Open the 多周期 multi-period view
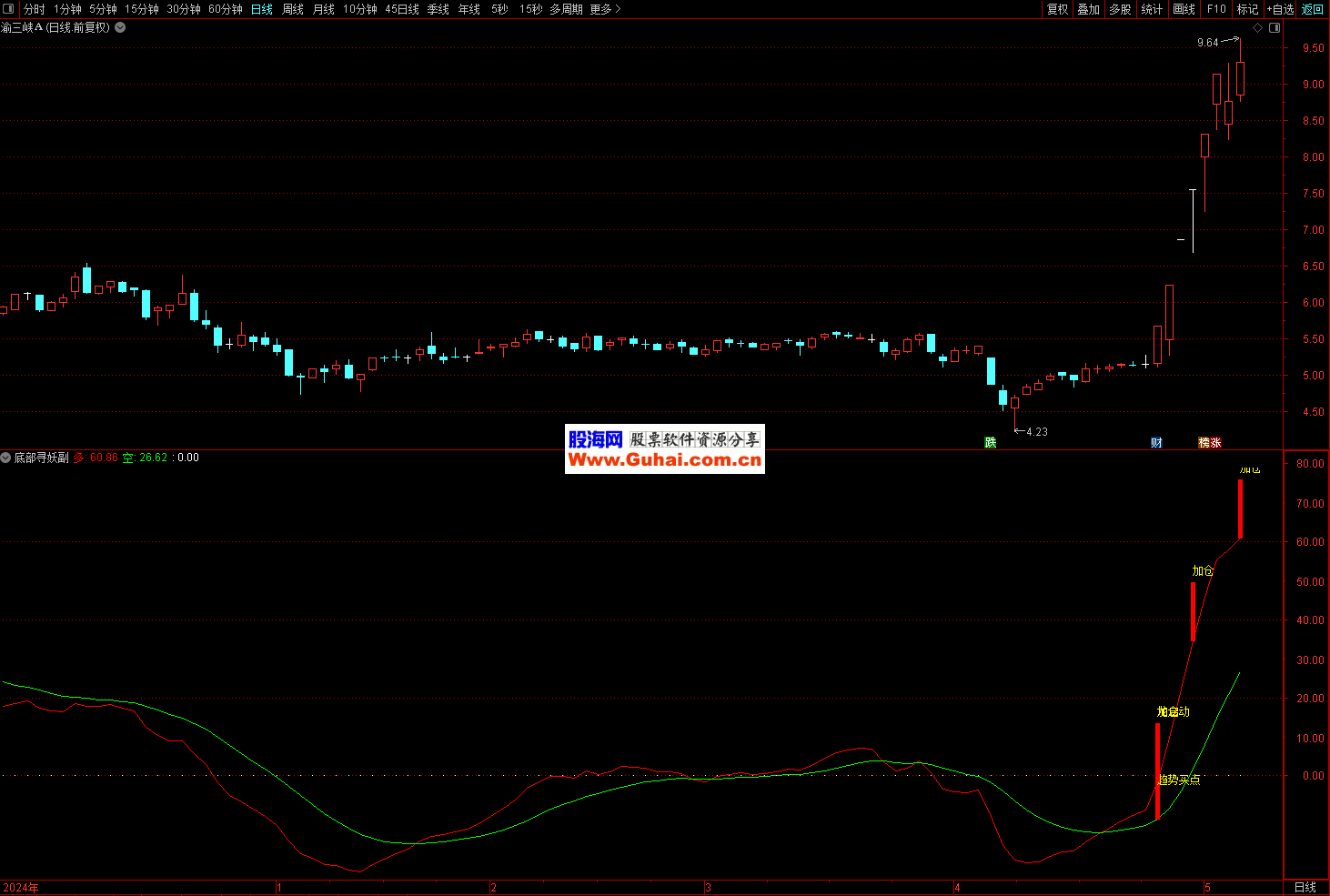Image resolution: width=1330 pixels, height=896 pixels. pyautogui.click(x=566, y=9)
